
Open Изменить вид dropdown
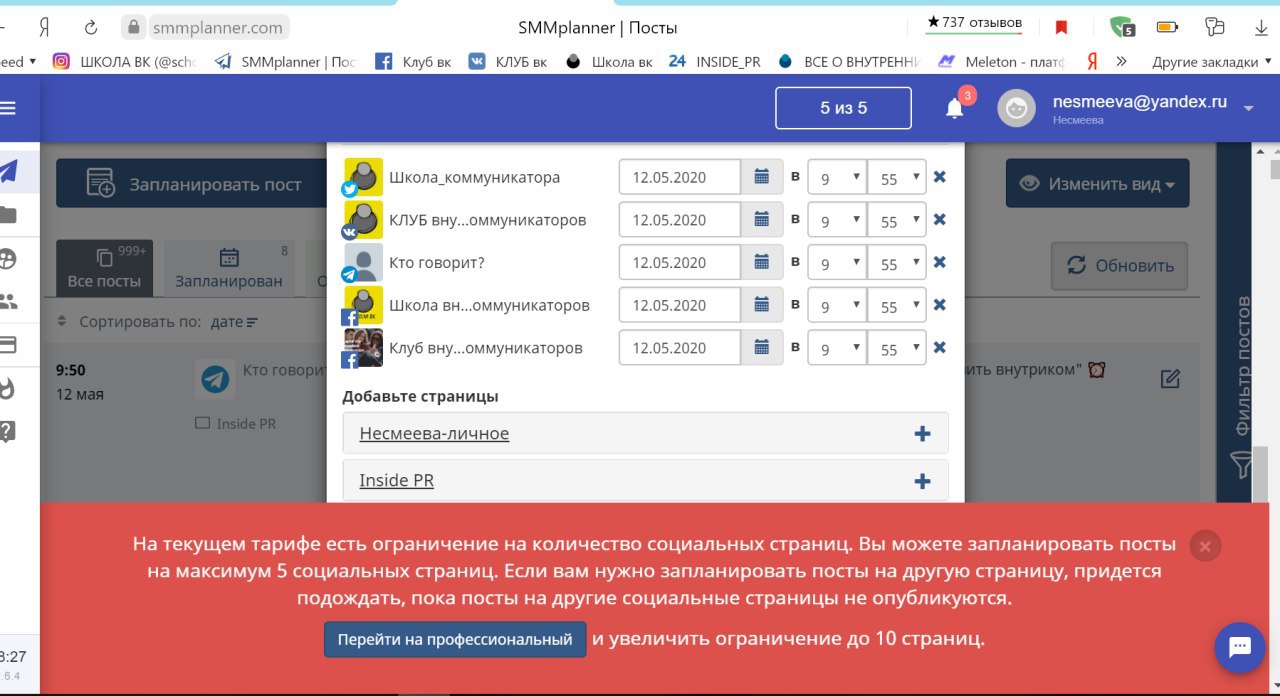[x=1097, y=184]
